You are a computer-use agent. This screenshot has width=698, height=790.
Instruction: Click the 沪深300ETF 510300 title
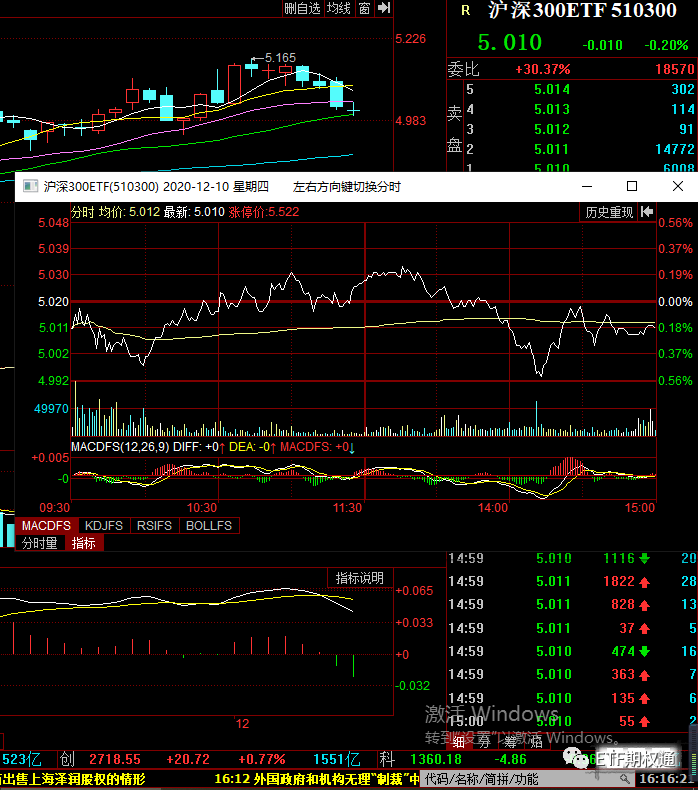[x=582, y=11]
